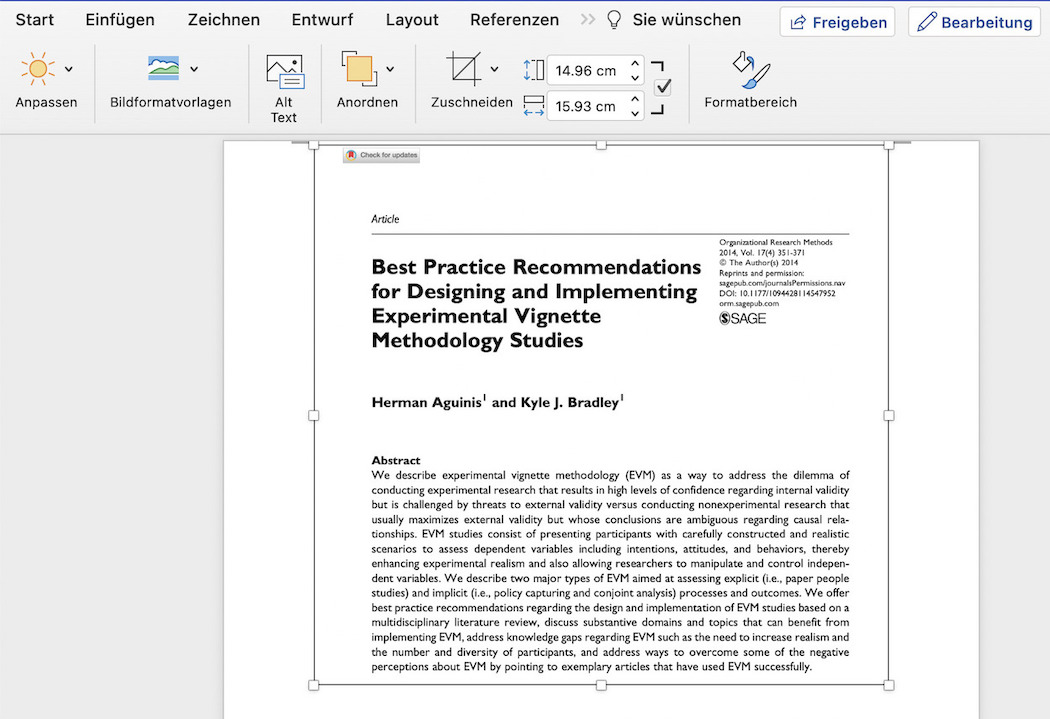
Task: Click the Sie wünschen search field
Action: click(x=686, y=20)
